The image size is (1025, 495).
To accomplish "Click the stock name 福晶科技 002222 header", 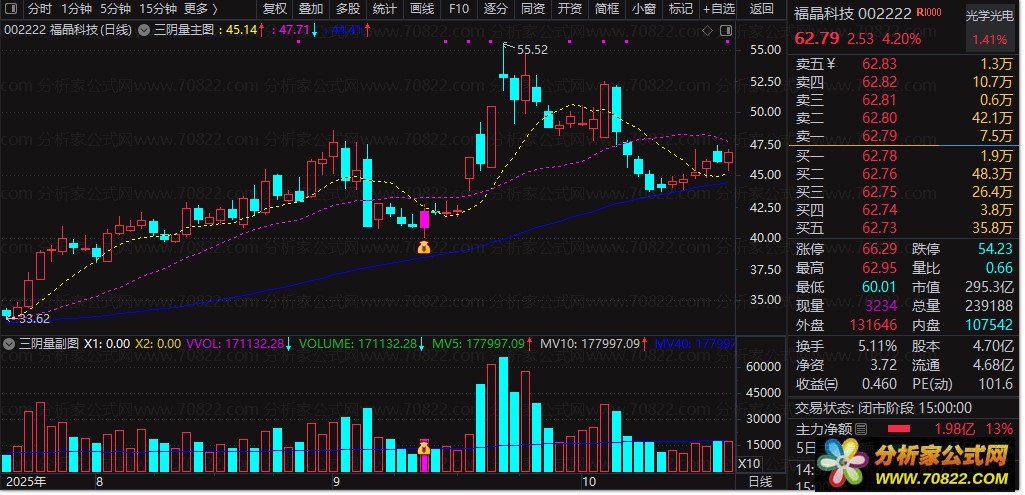I will 853,13.
